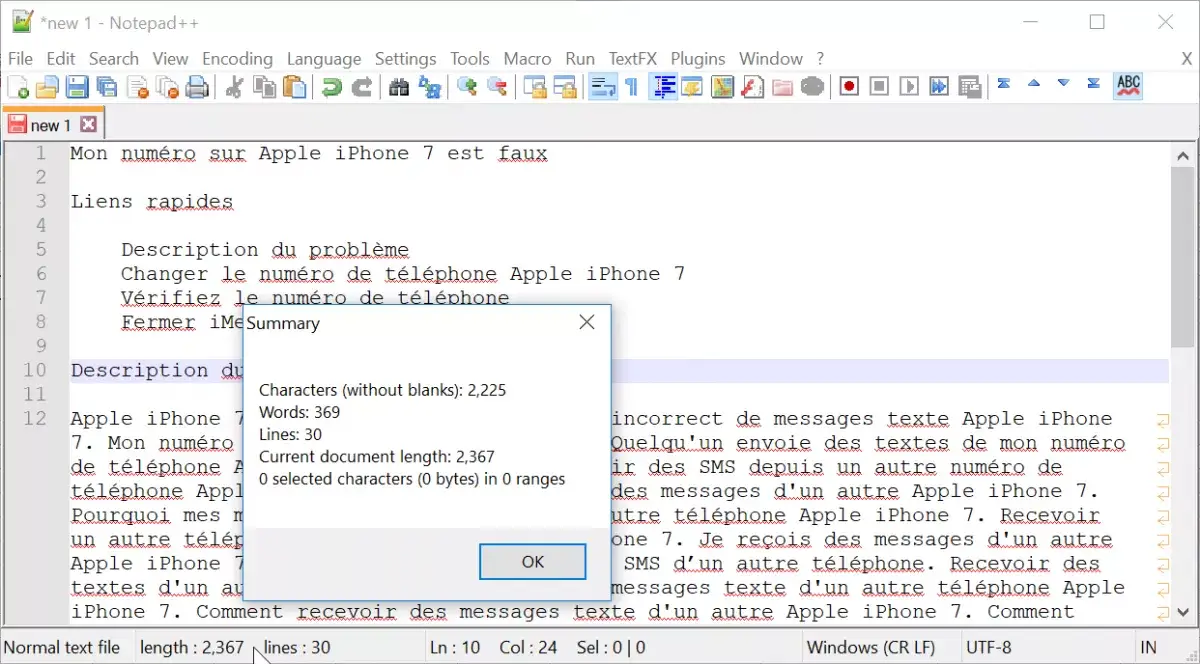Save the current file via Save icon
This screenshot has height=664, width=1200.
[77, 87]
